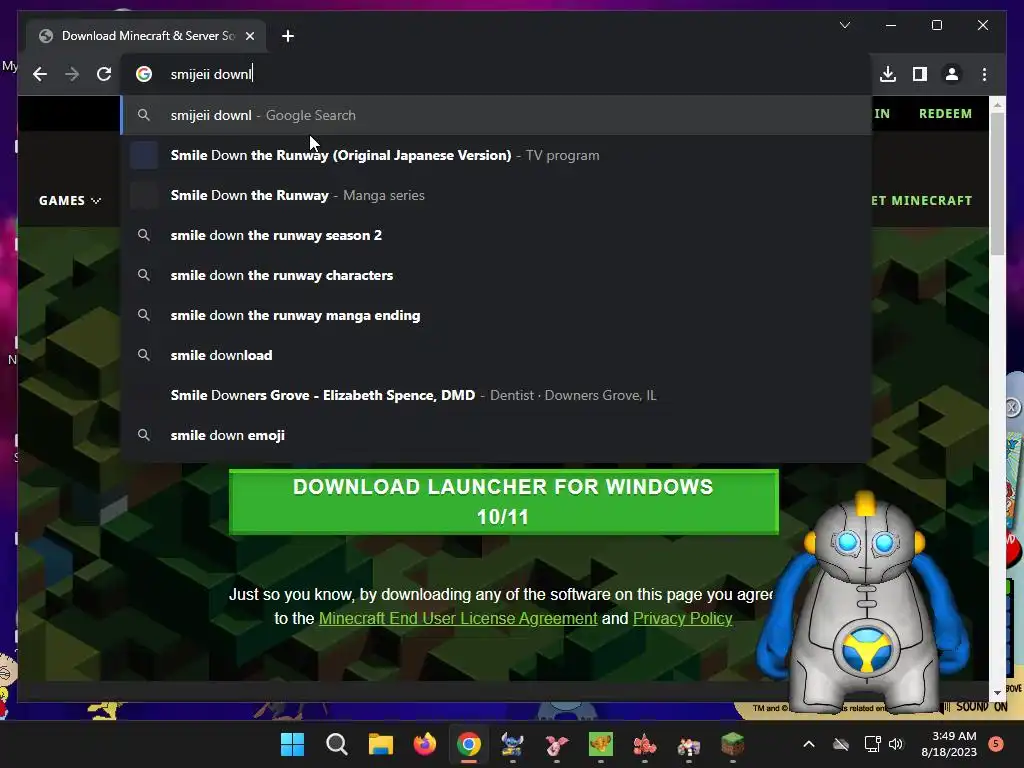Click the pink Piglet taskbar icon
1024x768 pixels.
pyautogui.click(x=556, y=744)
